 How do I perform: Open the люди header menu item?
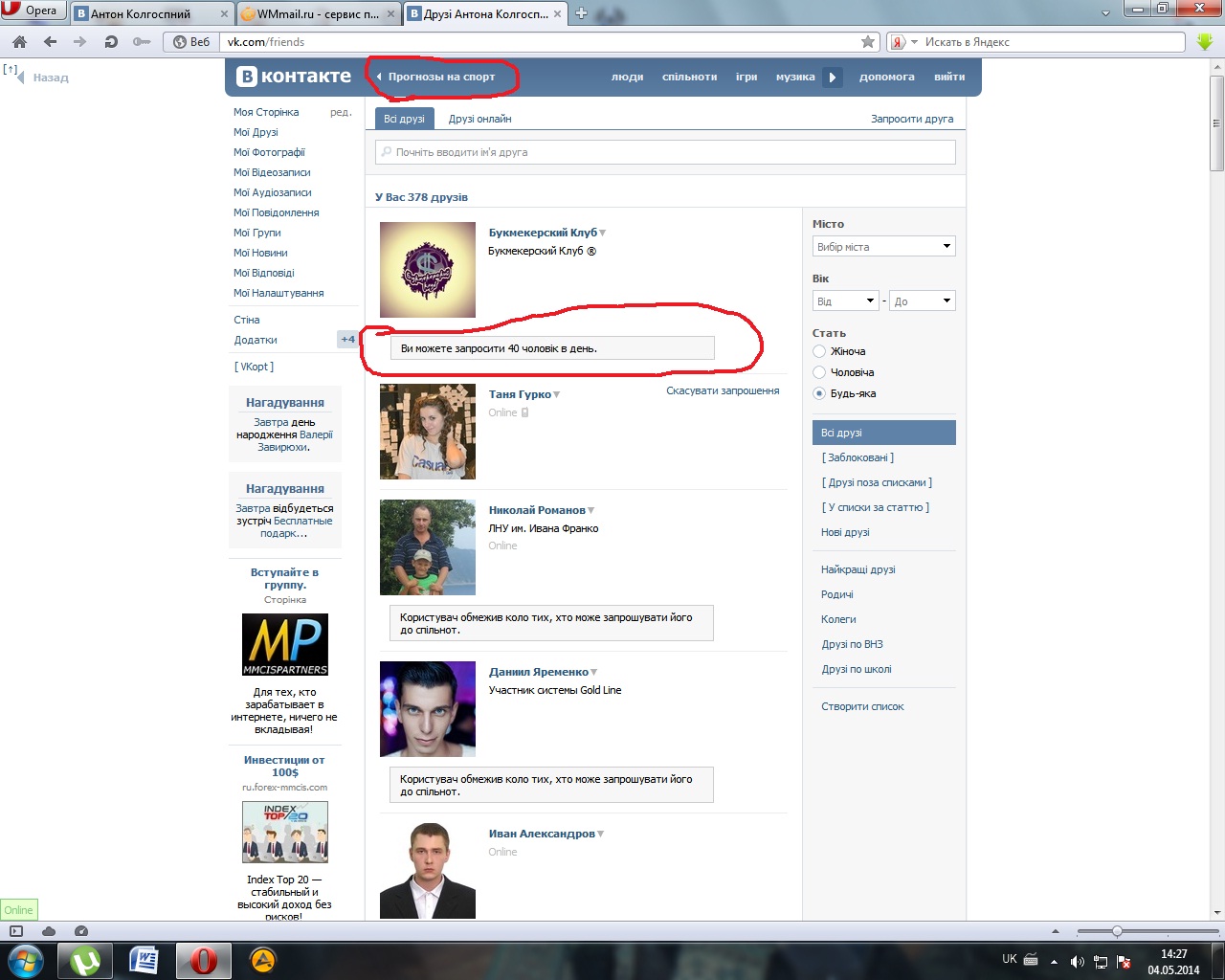627,77
